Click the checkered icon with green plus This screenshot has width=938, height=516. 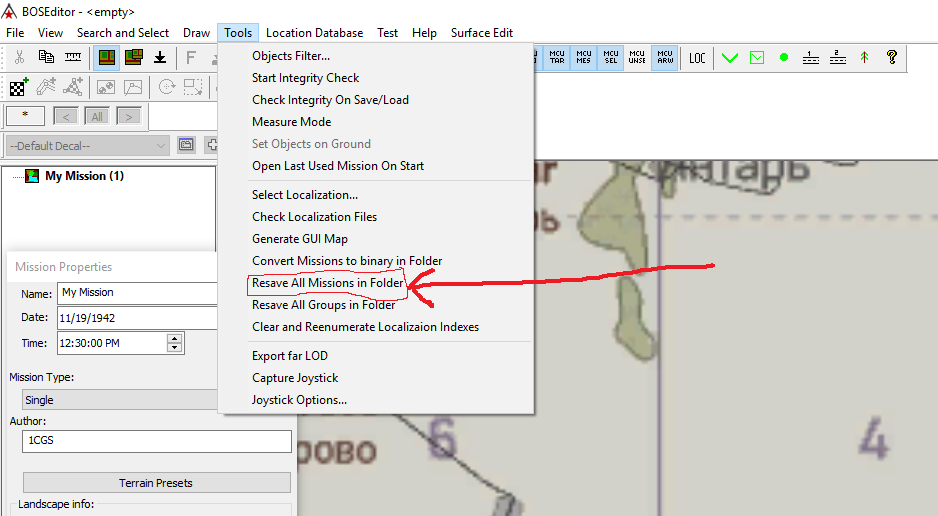tap(19, 87)
